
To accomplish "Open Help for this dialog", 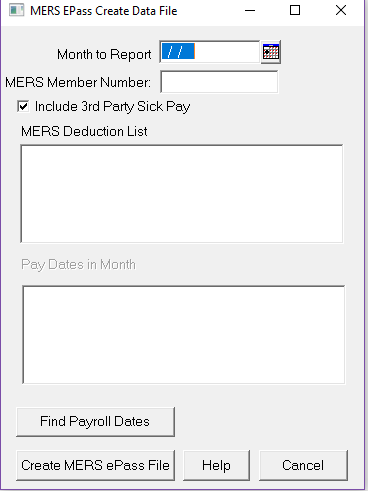I will pyautogui.click(x=216, y=465).
